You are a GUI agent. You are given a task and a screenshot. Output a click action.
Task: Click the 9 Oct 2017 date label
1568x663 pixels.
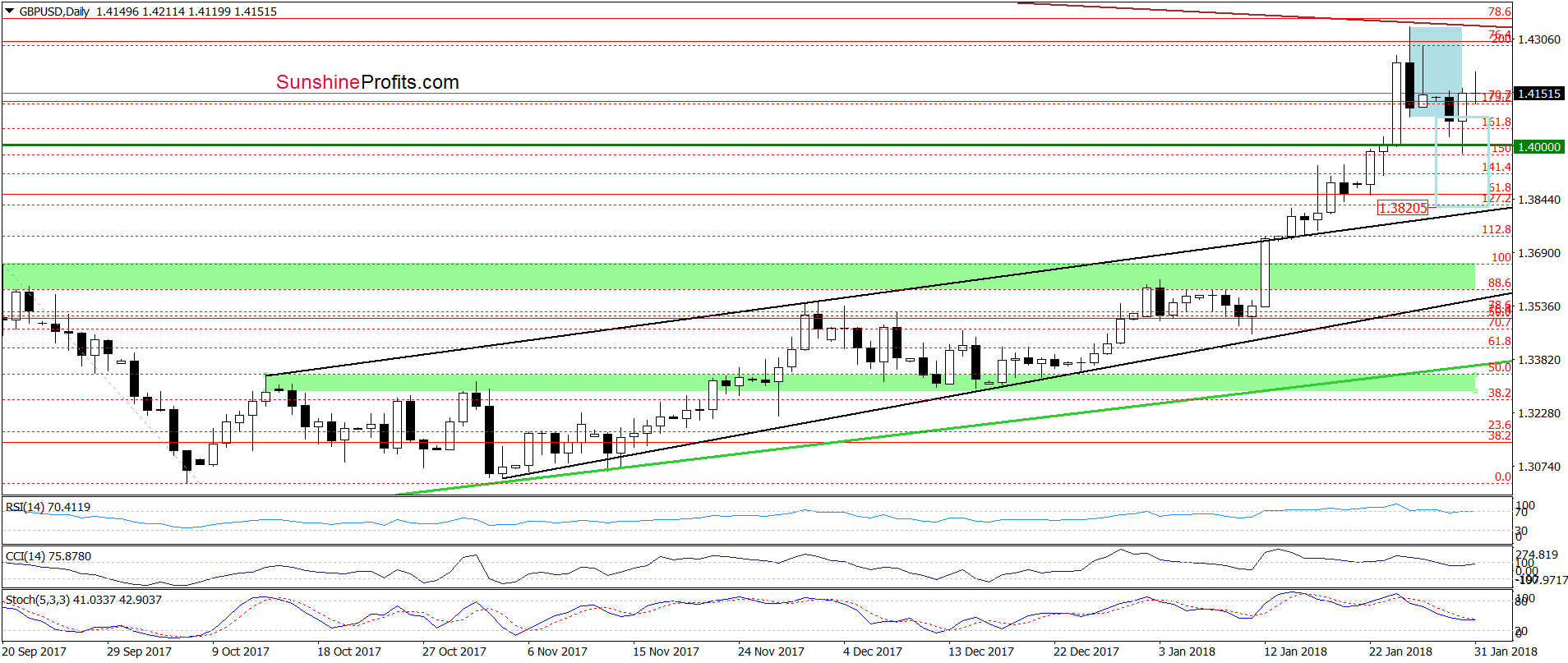(241, 651)
